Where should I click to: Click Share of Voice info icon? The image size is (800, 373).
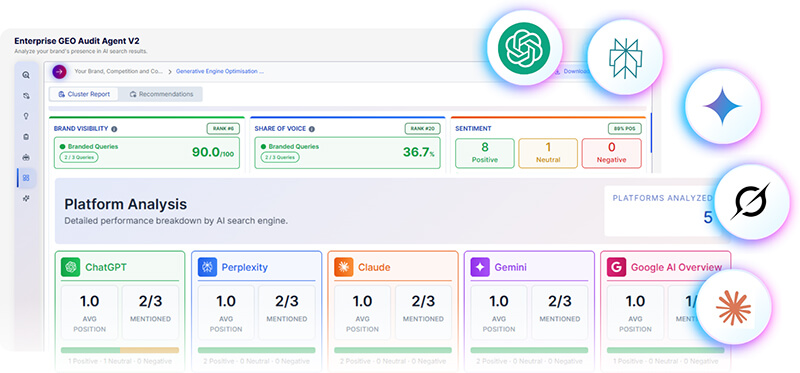coord(312,129)
